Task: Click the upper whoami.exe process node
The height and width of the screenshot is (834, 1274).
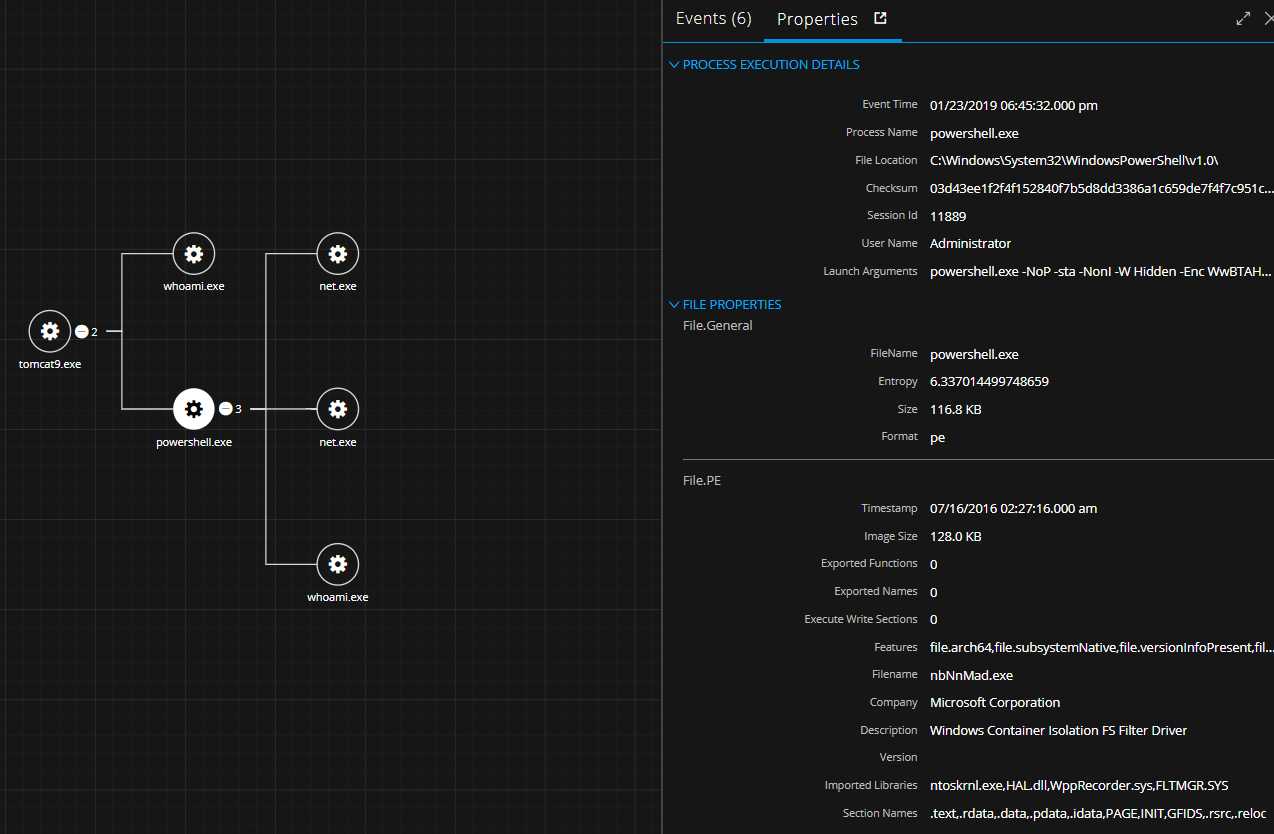Action: point(194,254)
